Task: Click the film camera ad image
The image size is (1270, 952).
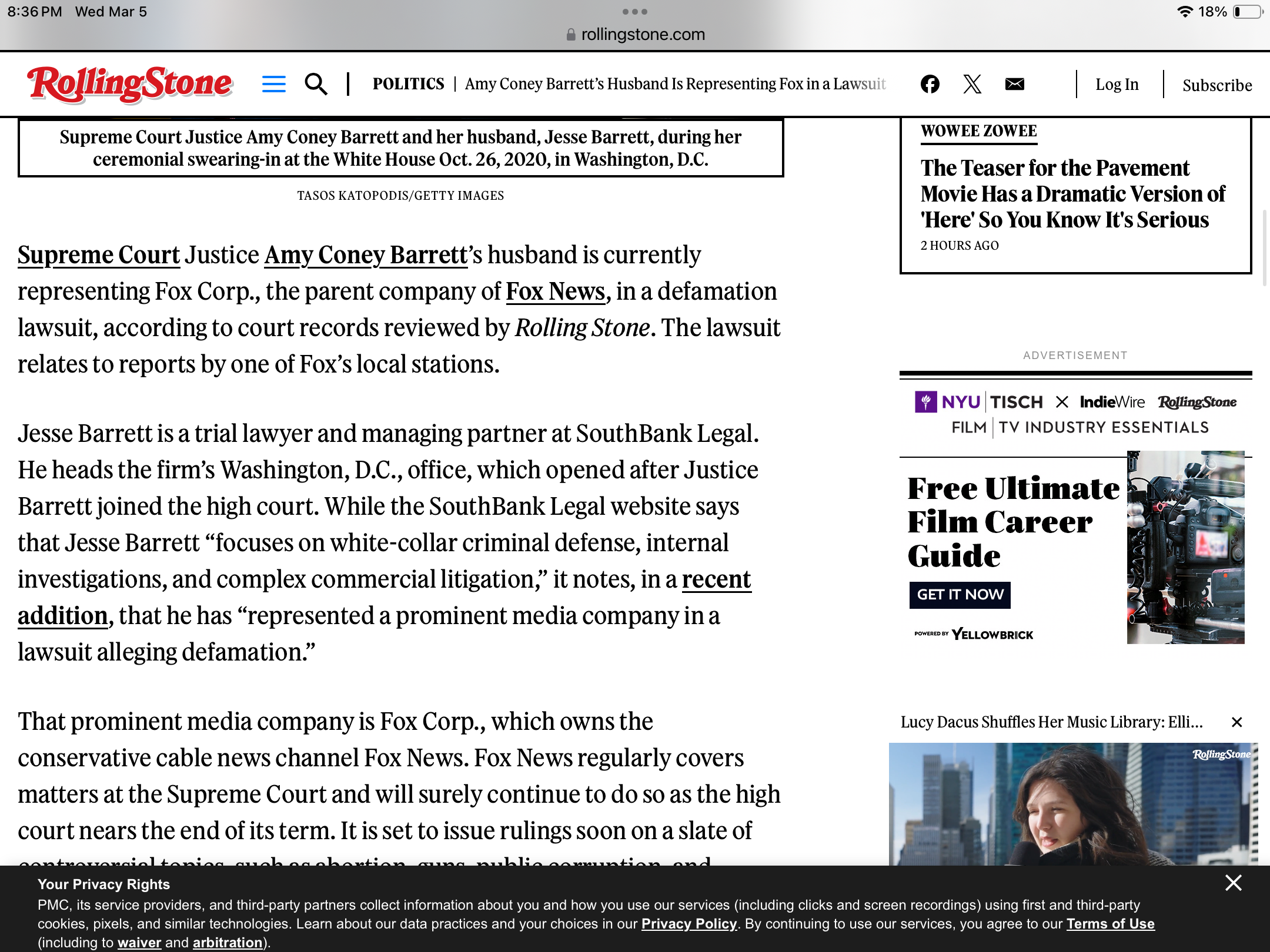Action: tap(1185, 547)
